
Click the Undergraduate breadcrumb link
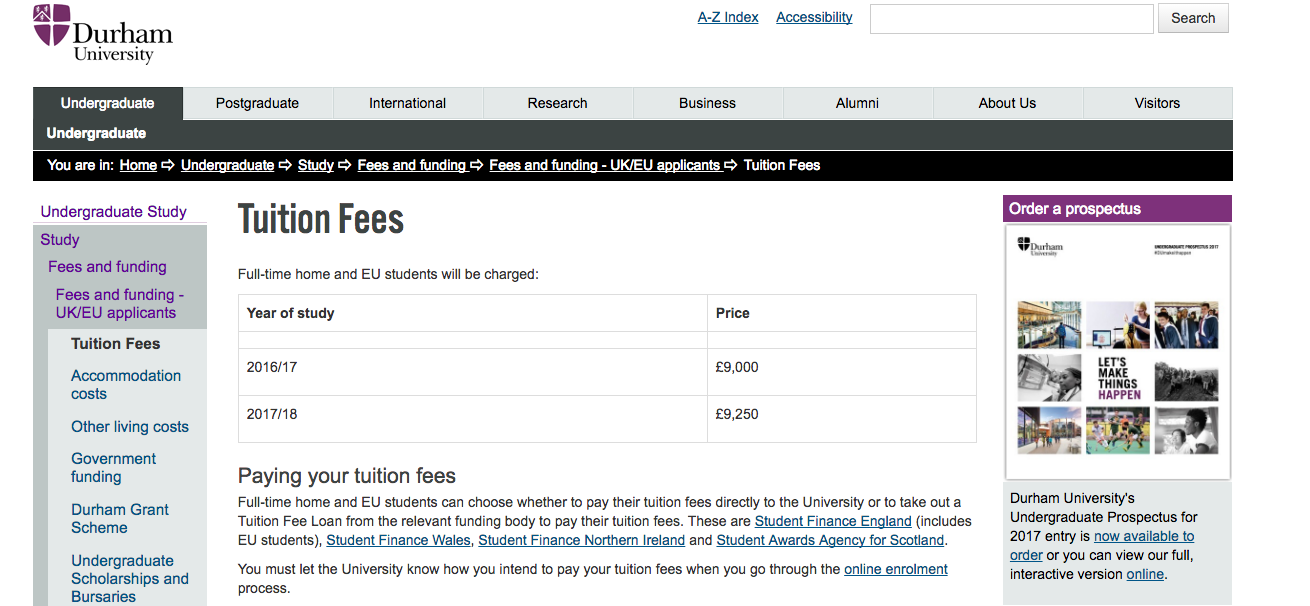point(227,165)
